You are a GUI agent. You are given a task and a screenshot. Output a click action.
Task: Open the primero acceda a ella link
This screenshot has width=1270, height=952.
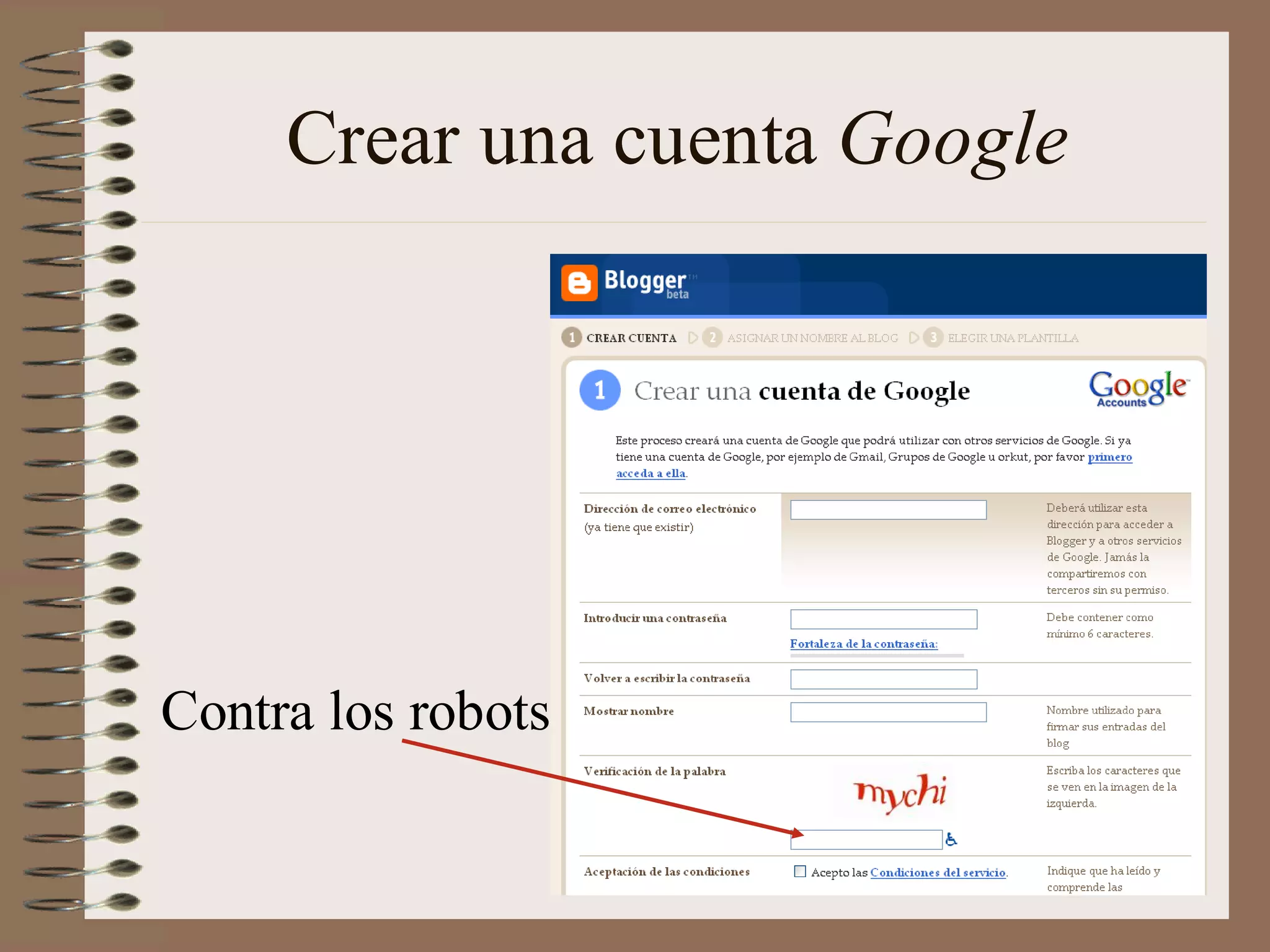tap(1109, 457)
